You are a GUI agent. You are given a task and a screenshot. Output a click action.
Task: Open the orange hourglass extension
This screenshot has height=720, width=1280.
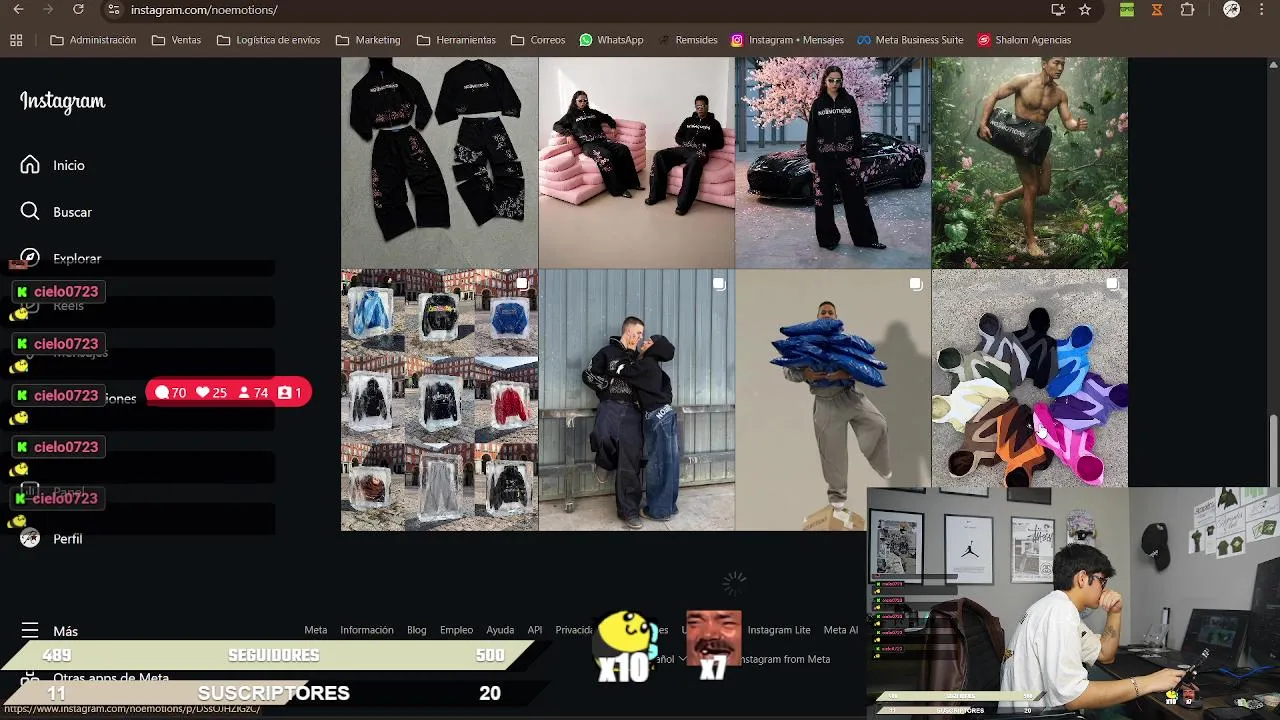[x=1157, y=10]
